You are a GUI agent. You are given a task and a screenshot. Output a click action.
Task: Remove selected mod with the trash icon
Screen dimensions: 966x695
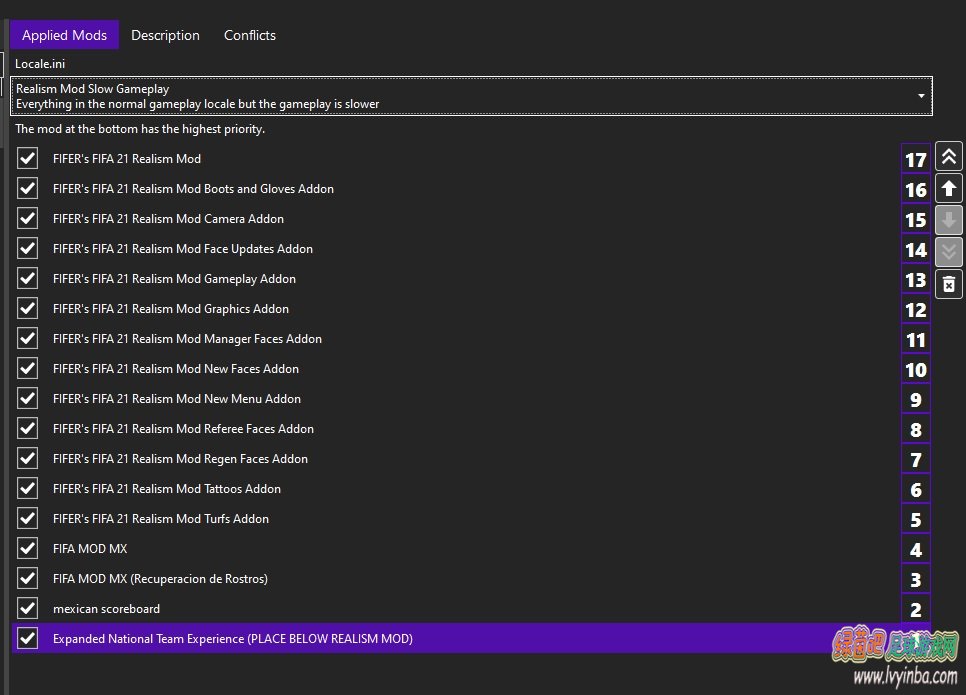pyautogui.click(x=949, y=284)
